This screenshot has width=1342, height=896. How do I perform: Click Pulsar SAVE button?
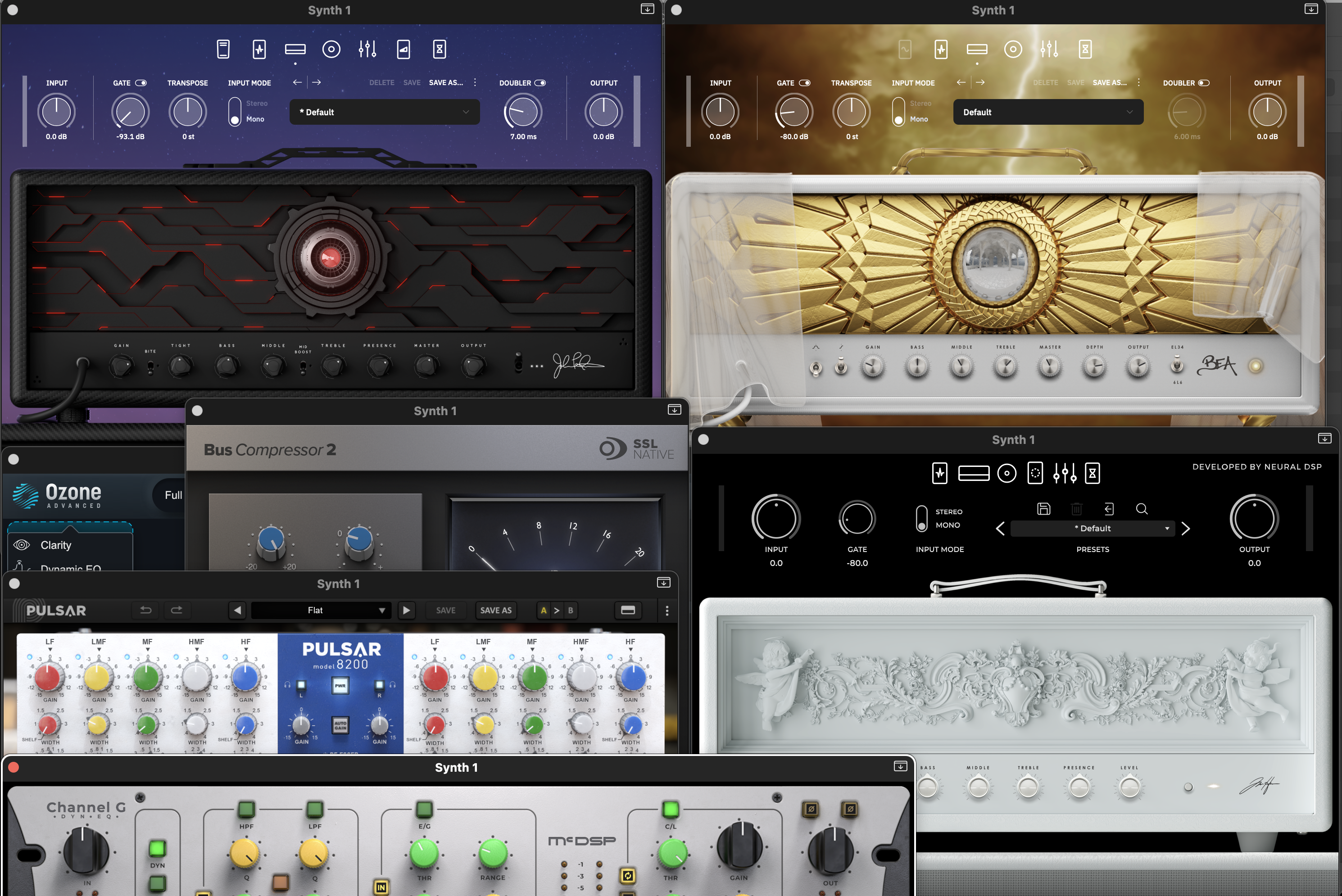(x=446, y=610)
